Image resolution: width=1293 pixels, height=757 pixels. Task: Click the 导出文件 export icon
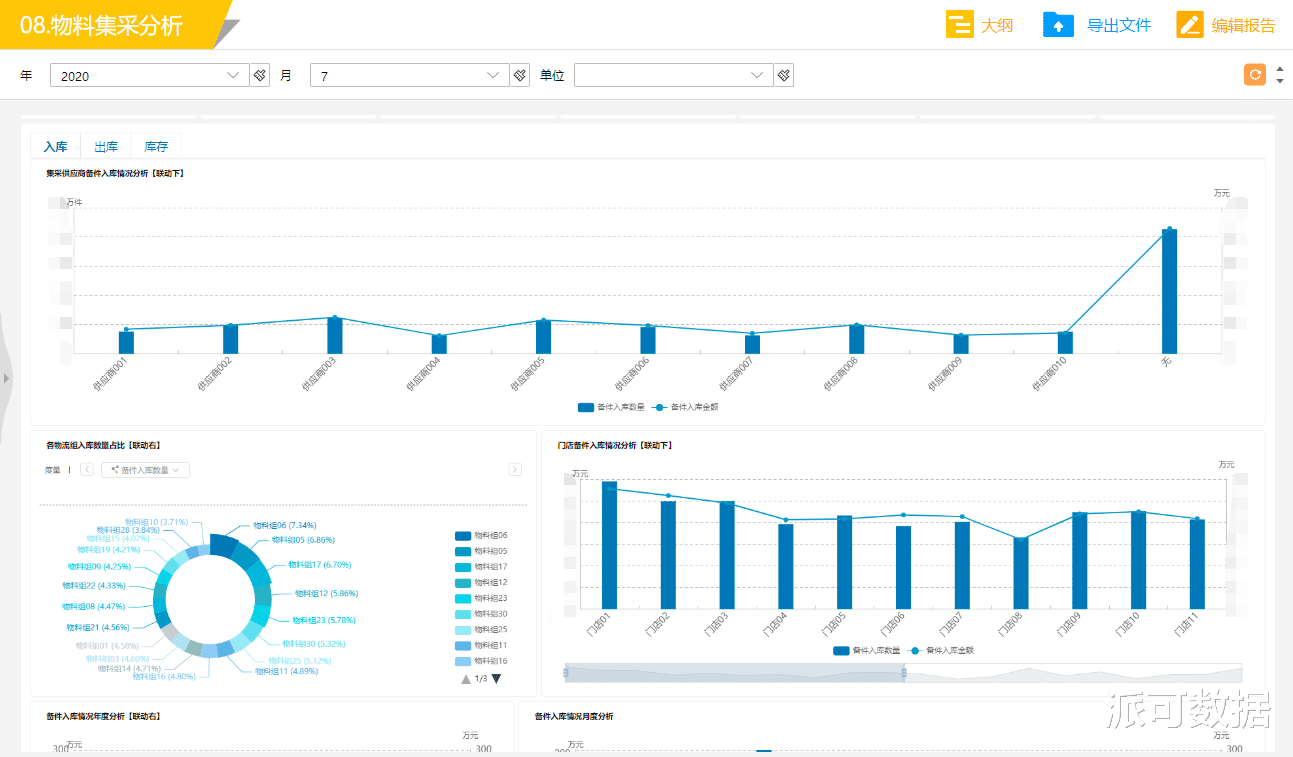point(1058,25)
